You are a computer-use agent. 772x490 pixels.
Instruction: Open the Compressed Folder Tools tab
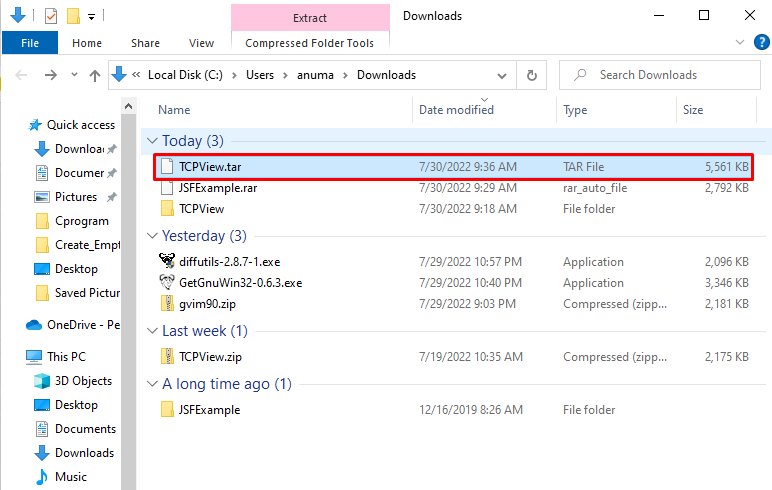click(310, 43)
